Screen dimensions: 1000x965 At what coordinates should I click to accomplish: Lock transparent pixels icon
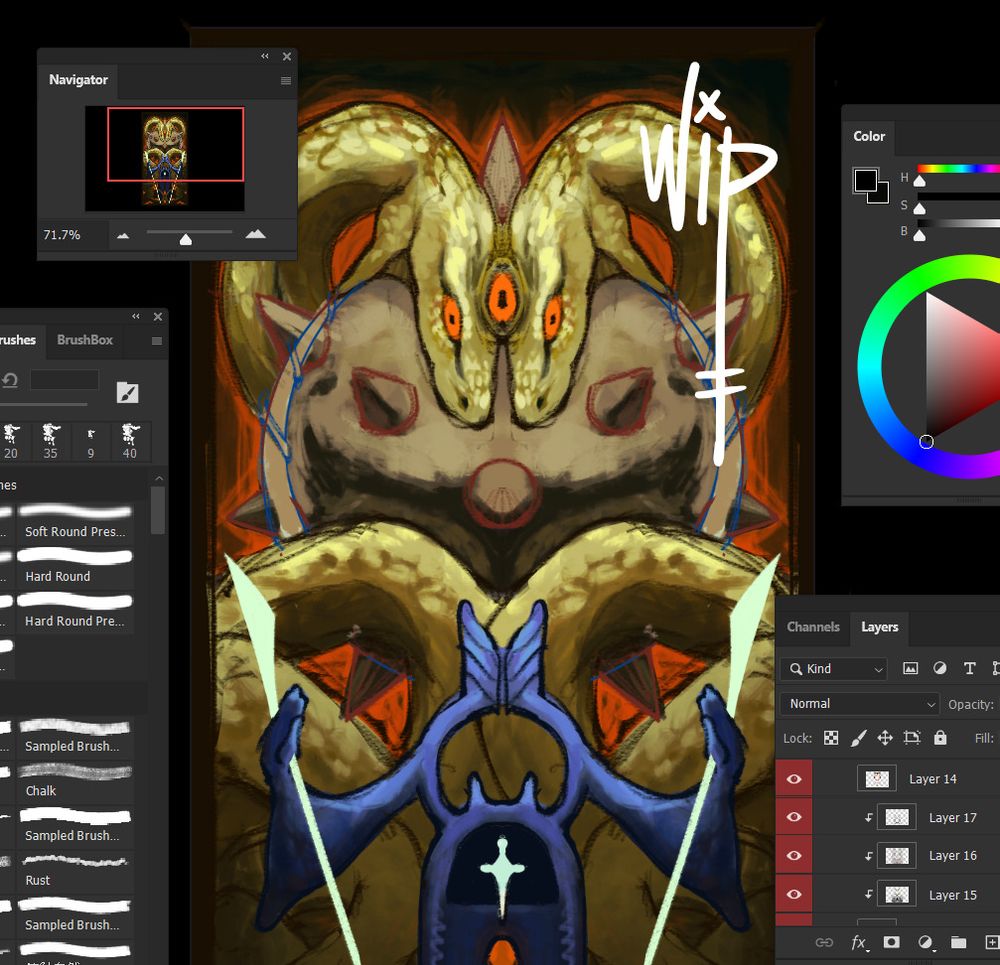click(831, 738)
